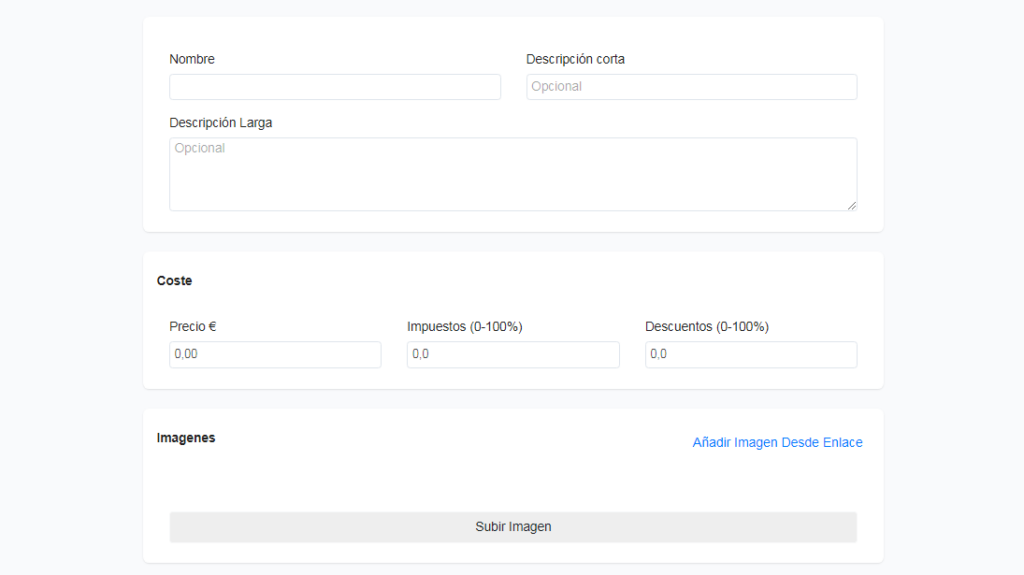The width and height of the screenshot is (1024, 575).
Task: Click the Descripción Larga label
Action: pos(221,123)
